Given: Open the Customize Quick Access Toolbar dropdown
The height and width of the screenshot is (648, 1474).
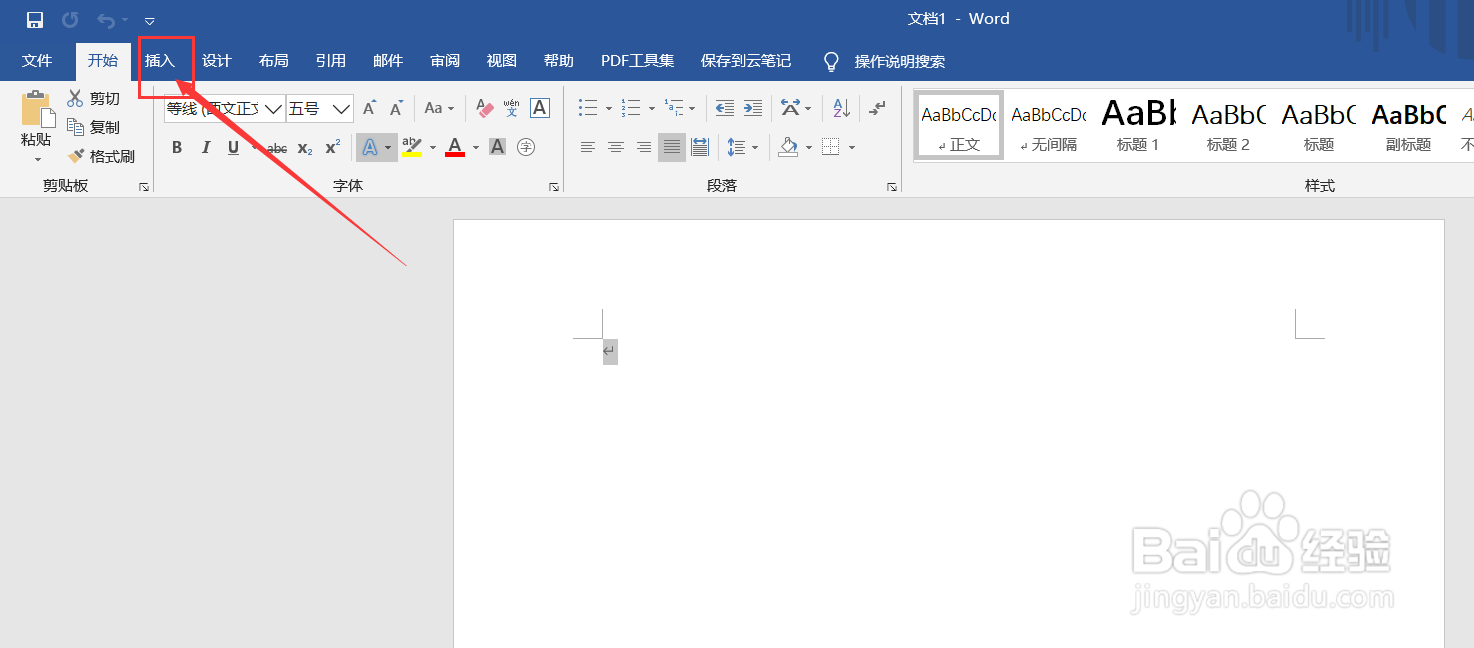Looking at the screenshot, I should [x=150, y=21].
